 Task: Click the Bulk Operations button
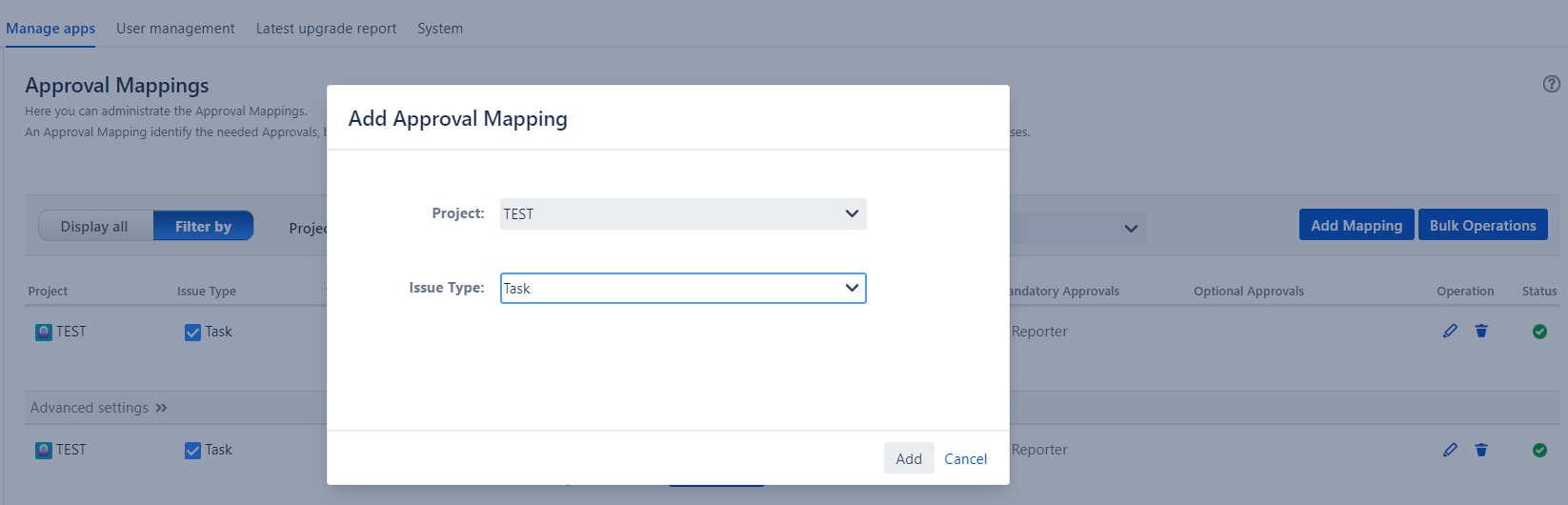tap(1482, 225)
